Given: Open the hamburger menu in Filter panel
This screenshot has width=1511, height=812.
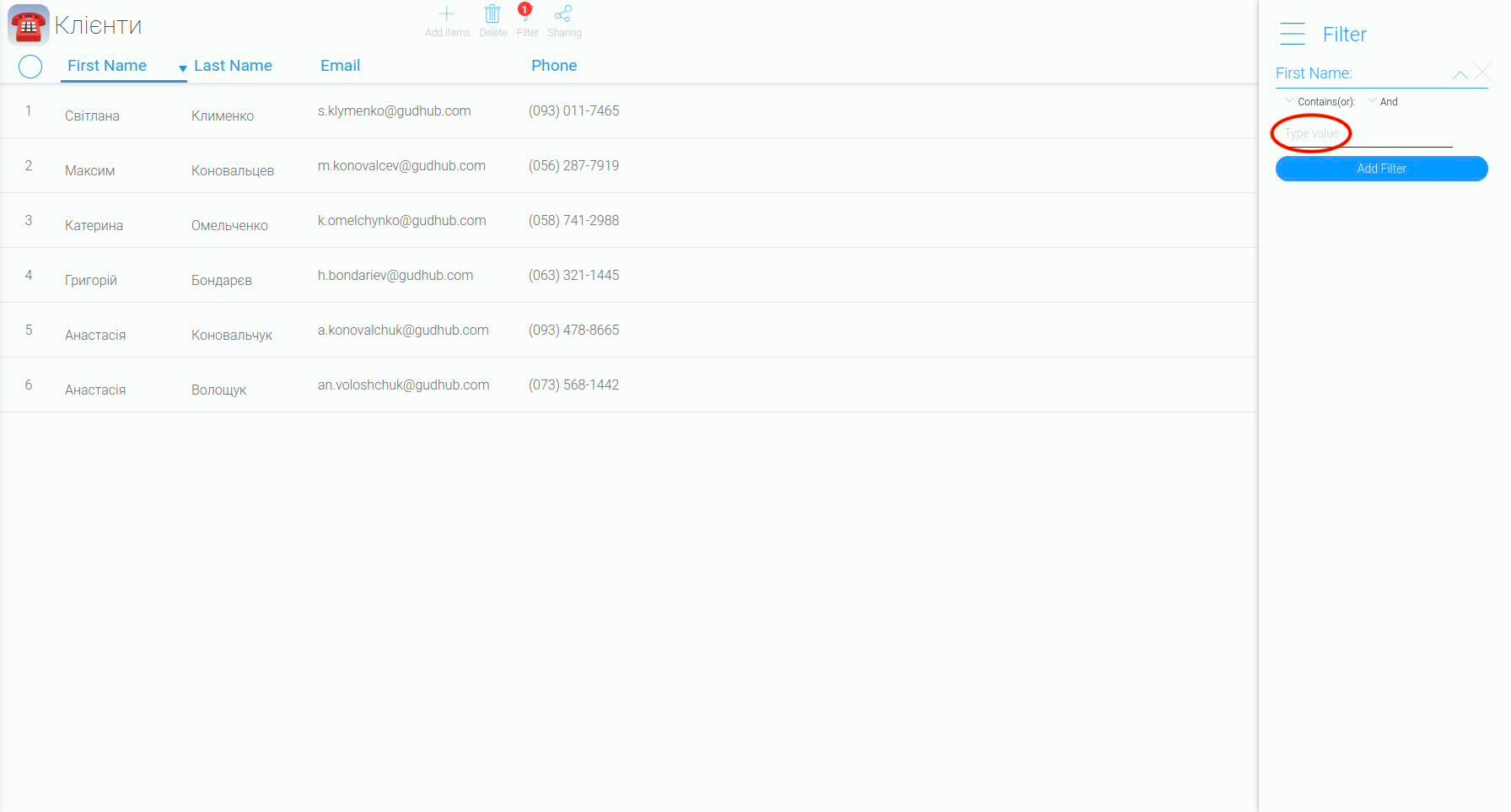Looking at the screenshot, I should click(x=1292, y=34).
